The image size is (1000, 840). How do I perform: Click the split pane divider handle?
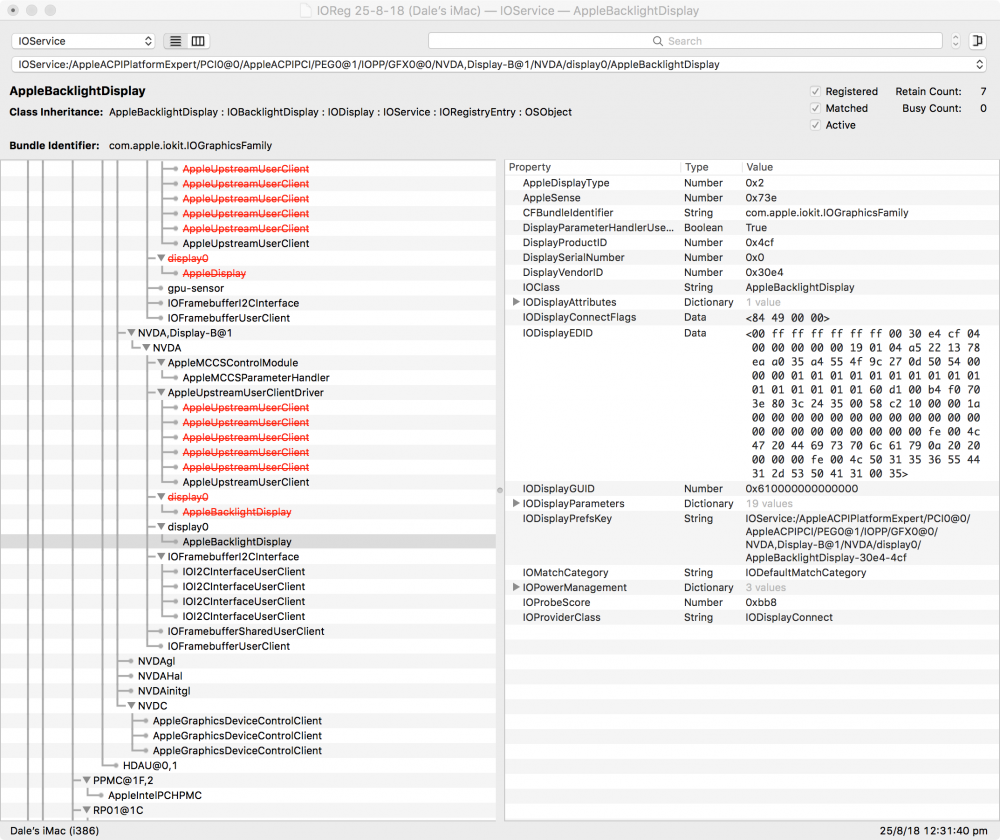[x=500, y=490]
